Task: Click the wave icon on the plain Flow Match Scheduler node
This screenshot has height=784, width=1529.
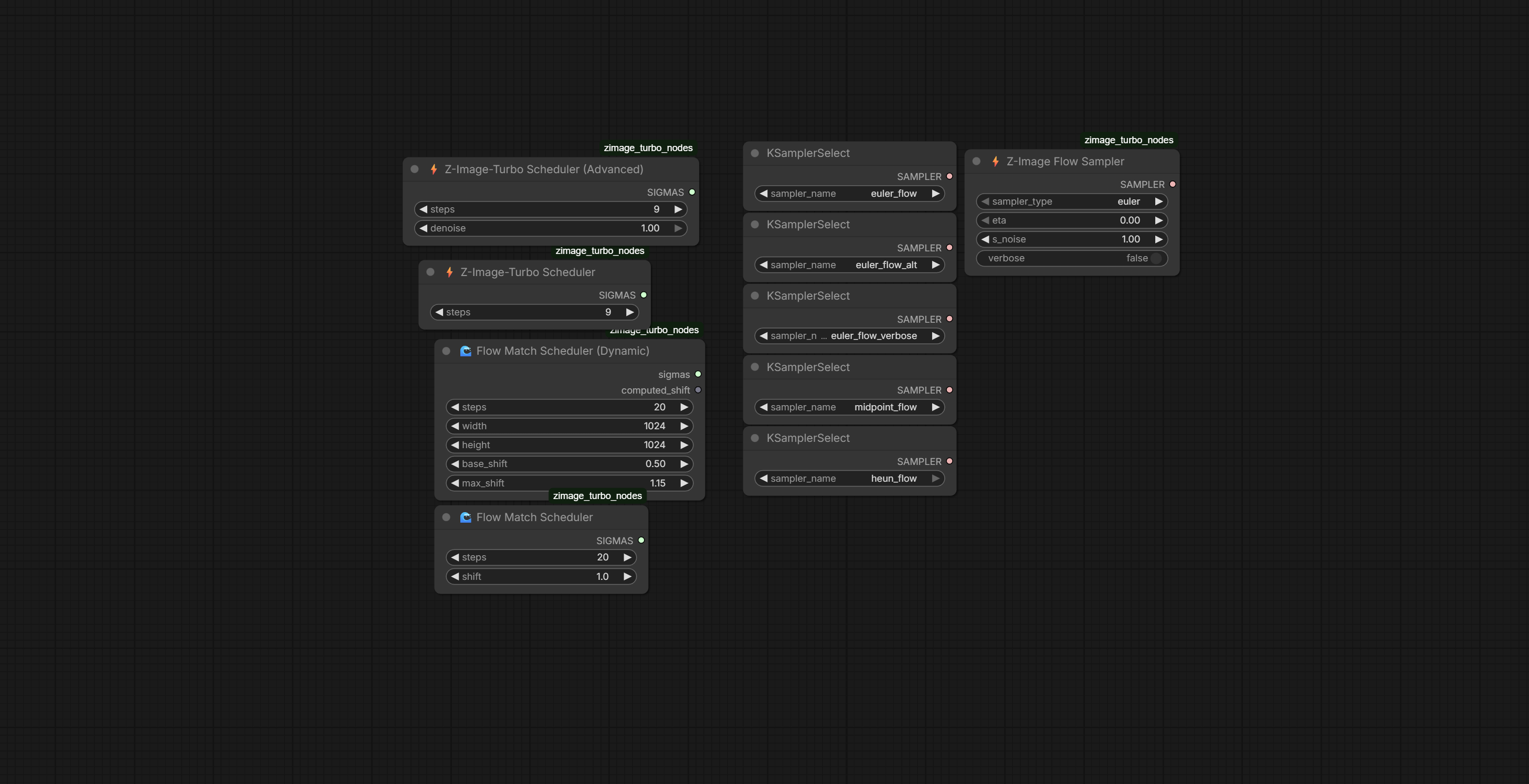Action: (466, 517)
